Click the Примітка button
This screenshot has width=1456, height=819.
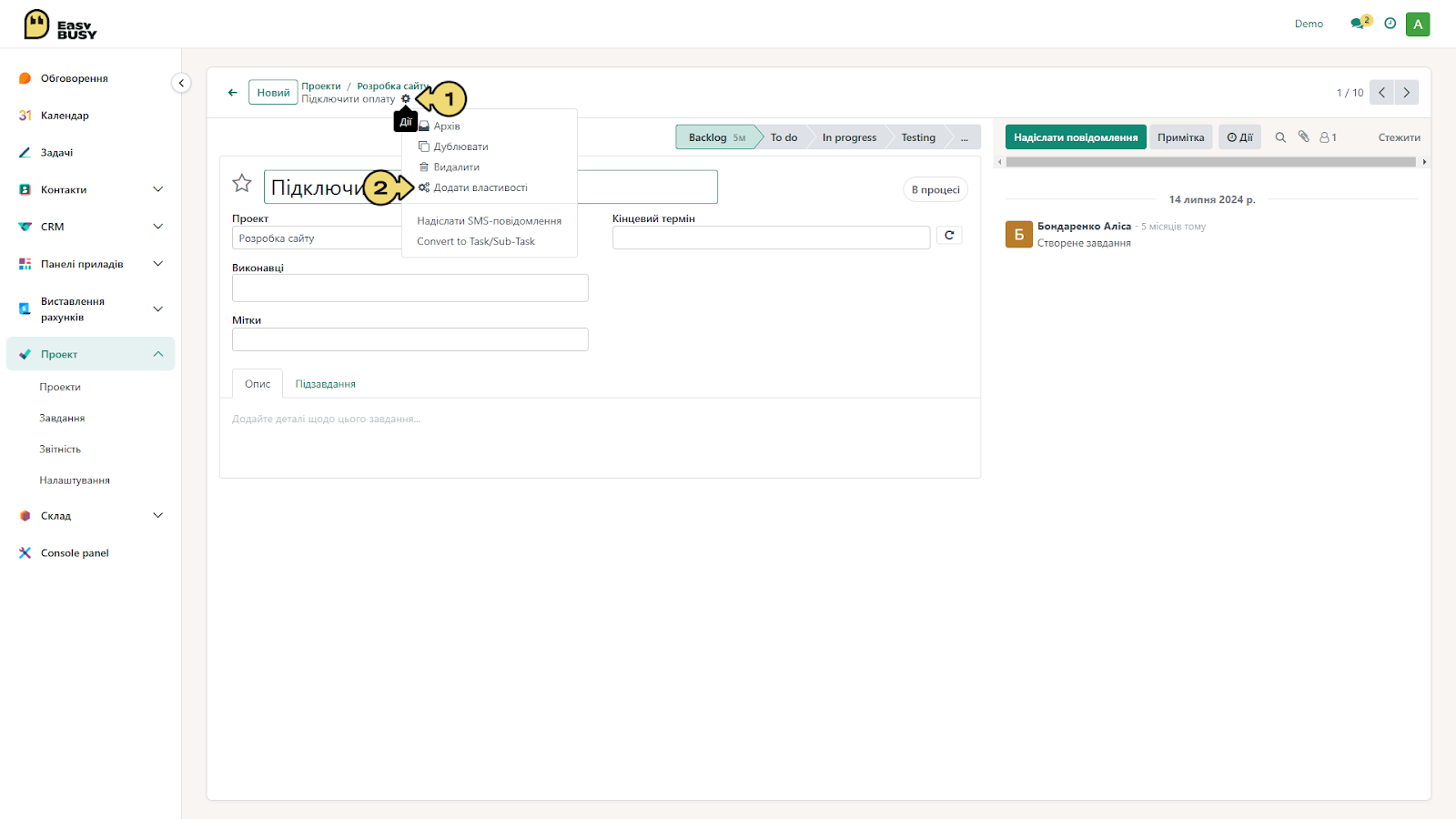click(1181, 137)
